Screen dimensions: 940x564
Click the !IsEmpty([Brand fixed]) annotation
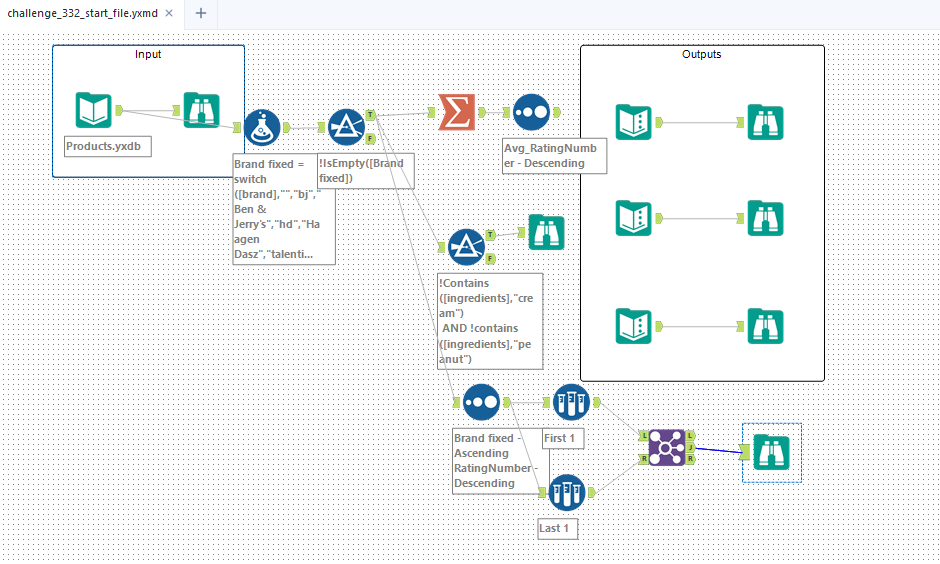click(366, 171)
